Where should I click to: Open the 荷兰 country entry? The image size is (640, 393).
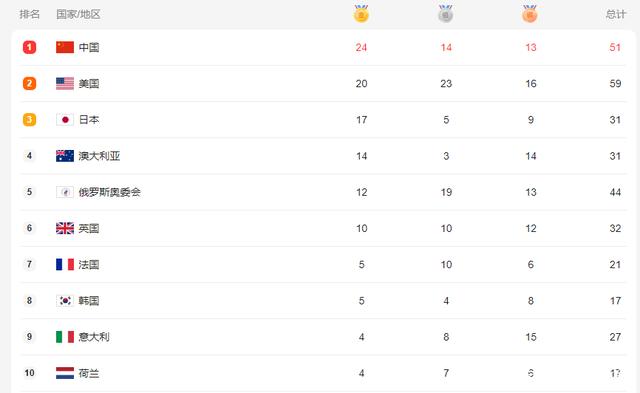[x=89, y=373]
